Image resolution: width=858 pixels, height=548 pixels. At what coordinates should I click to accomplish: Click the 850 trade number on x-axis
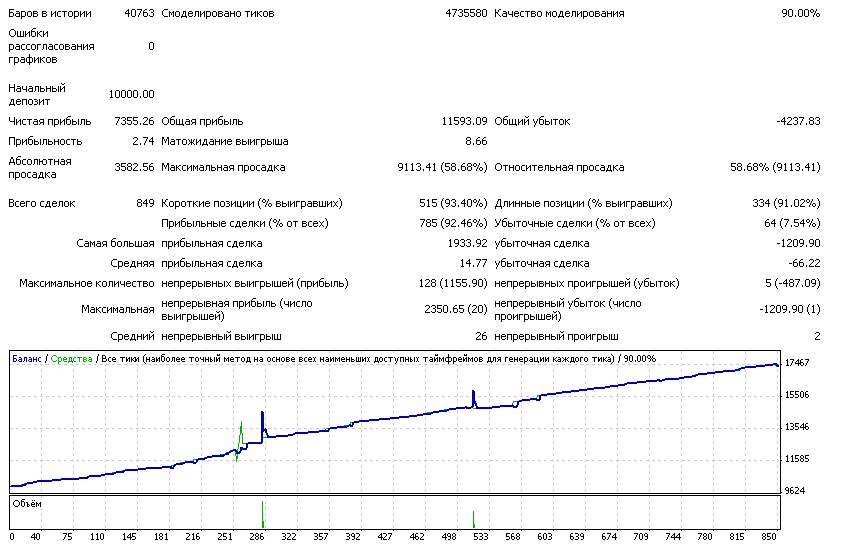769,537
